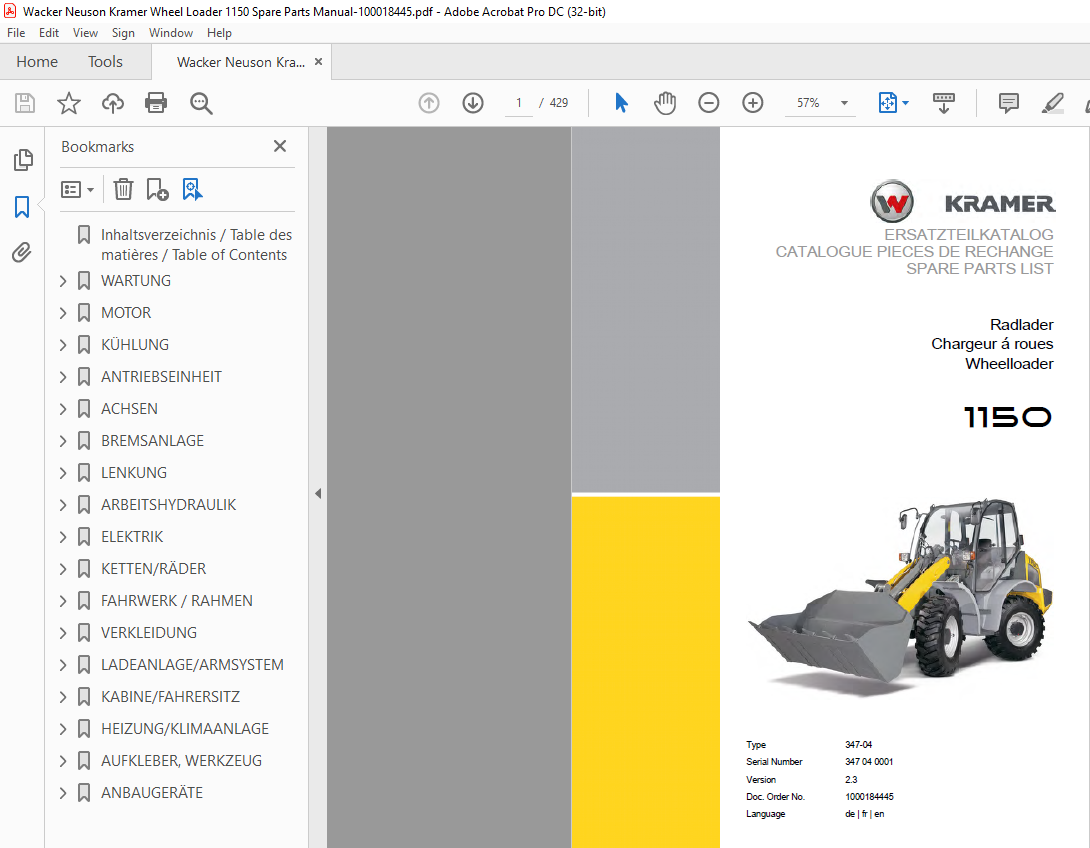Open the Sign menu

[123, 33]
